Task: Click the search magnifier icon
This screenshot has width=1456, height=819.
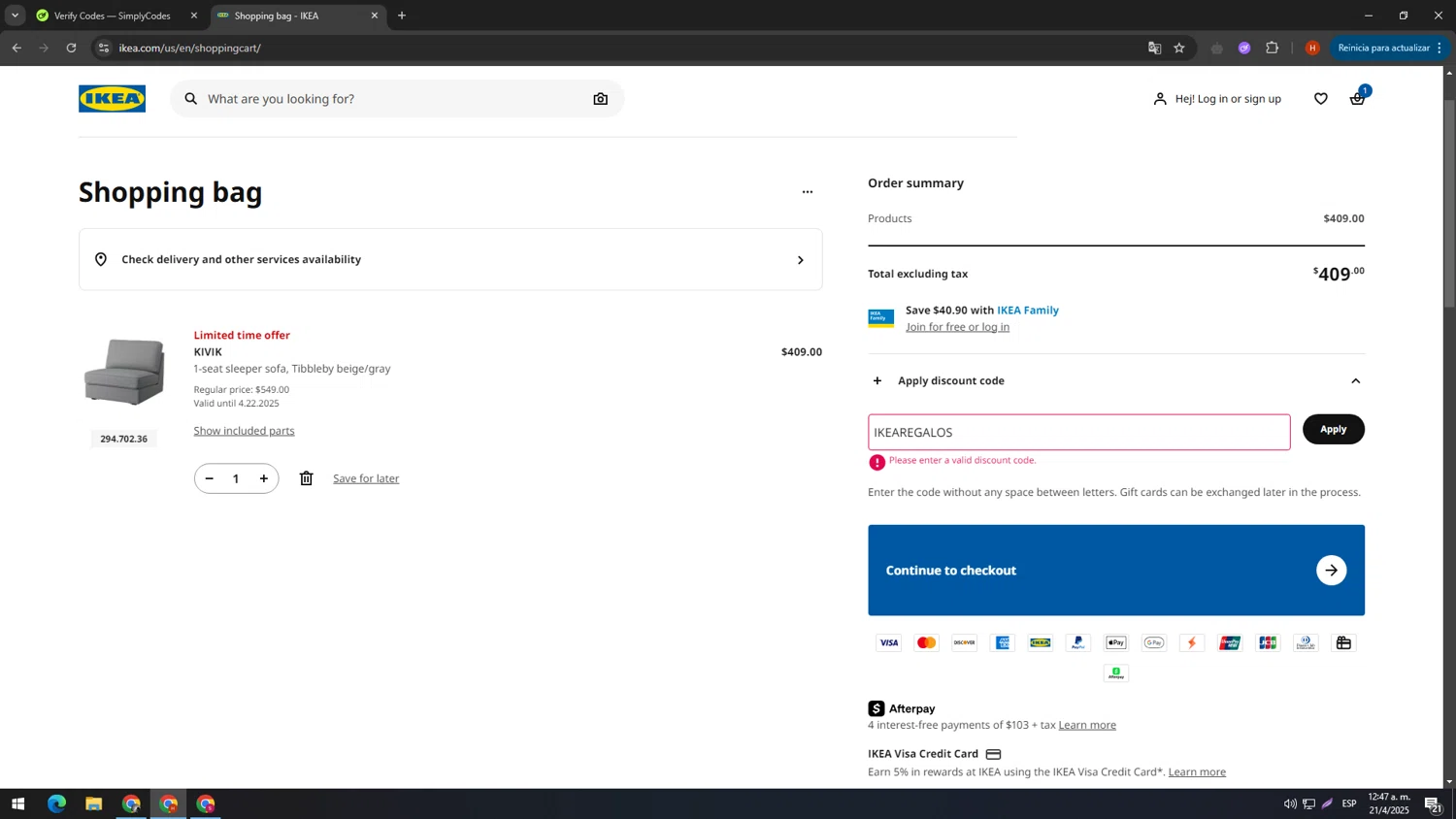Action: pyautogui.click(x=191, y=99)
